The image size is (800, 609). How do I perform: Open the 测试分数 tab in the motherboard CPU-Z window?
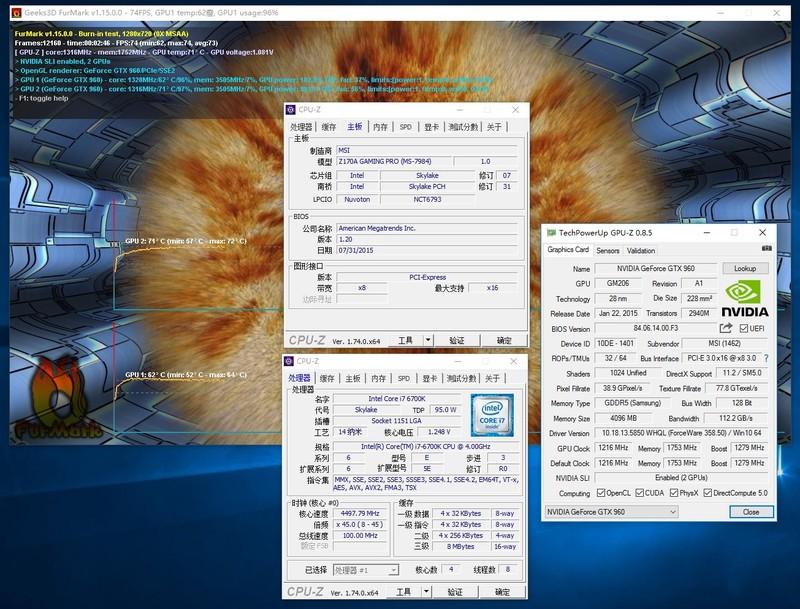(463, 127)
